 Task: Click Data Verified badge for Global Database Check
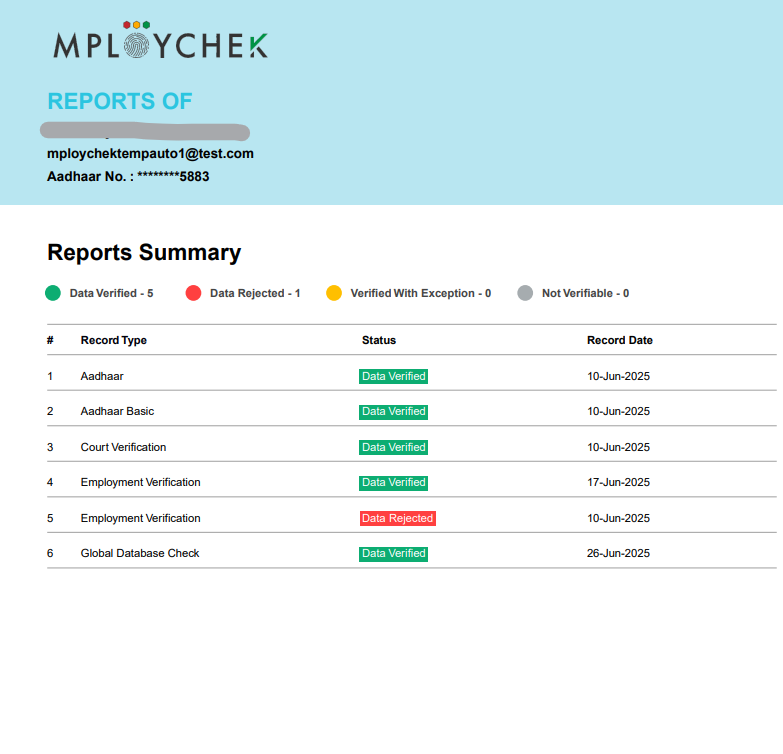(394, 553)
